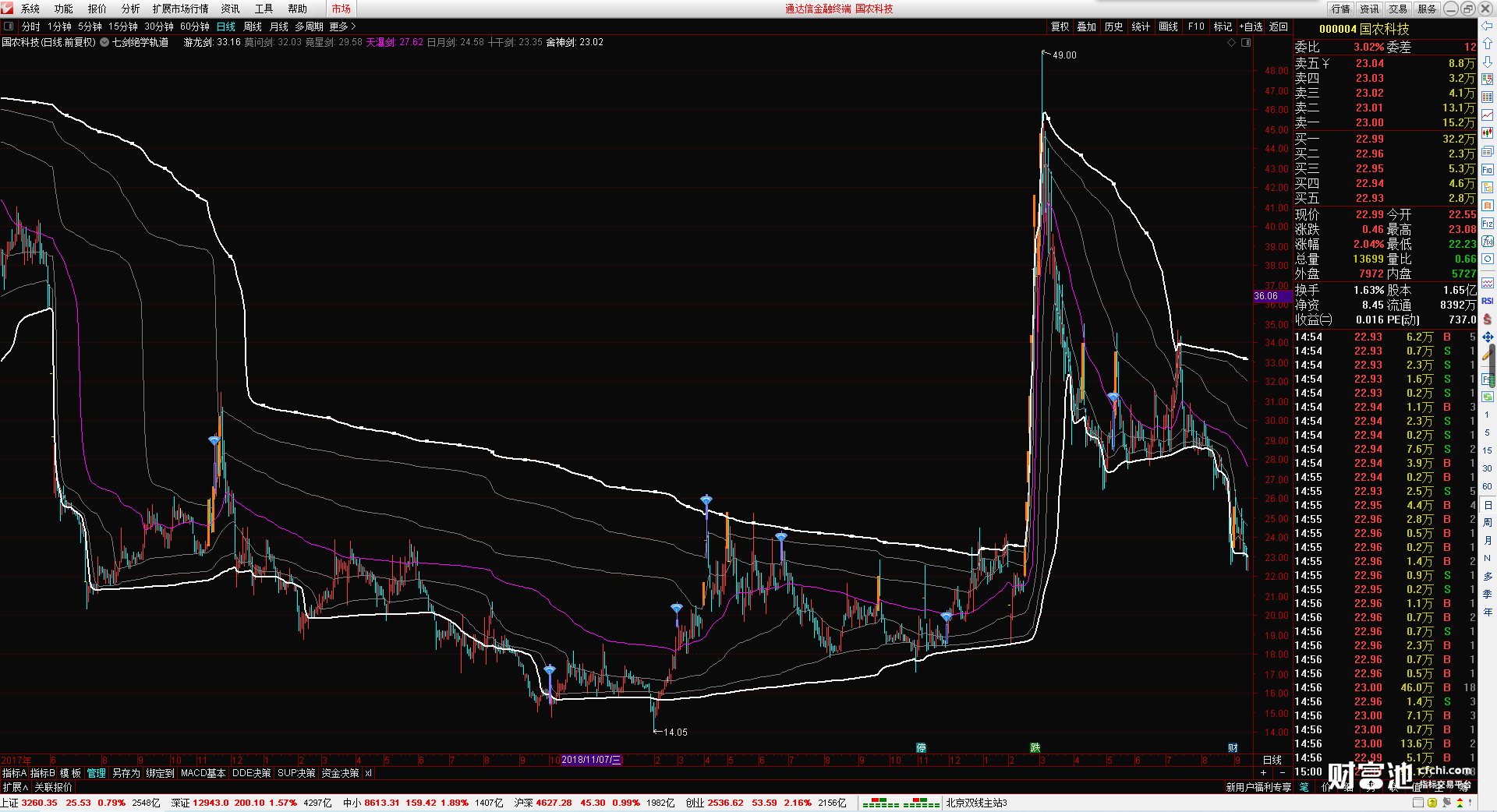Image resolution: width=1497 pixels, height=812 pixels.
Task: Click the app logo in menu bar
Action: tap(7, 9)
